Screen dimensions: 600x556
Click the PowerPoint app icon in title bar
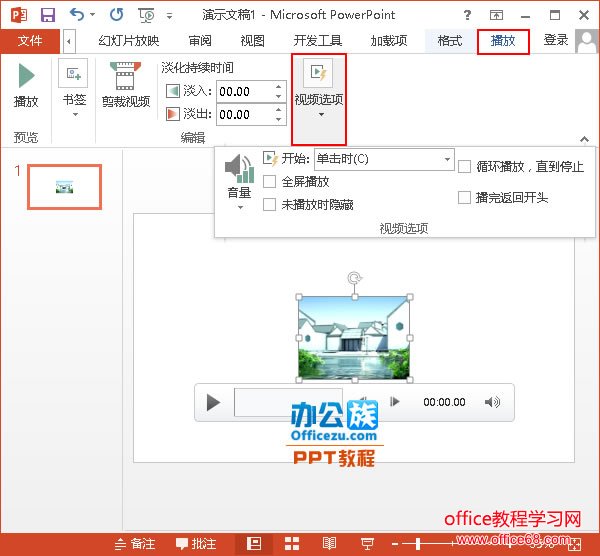[19, 15]
